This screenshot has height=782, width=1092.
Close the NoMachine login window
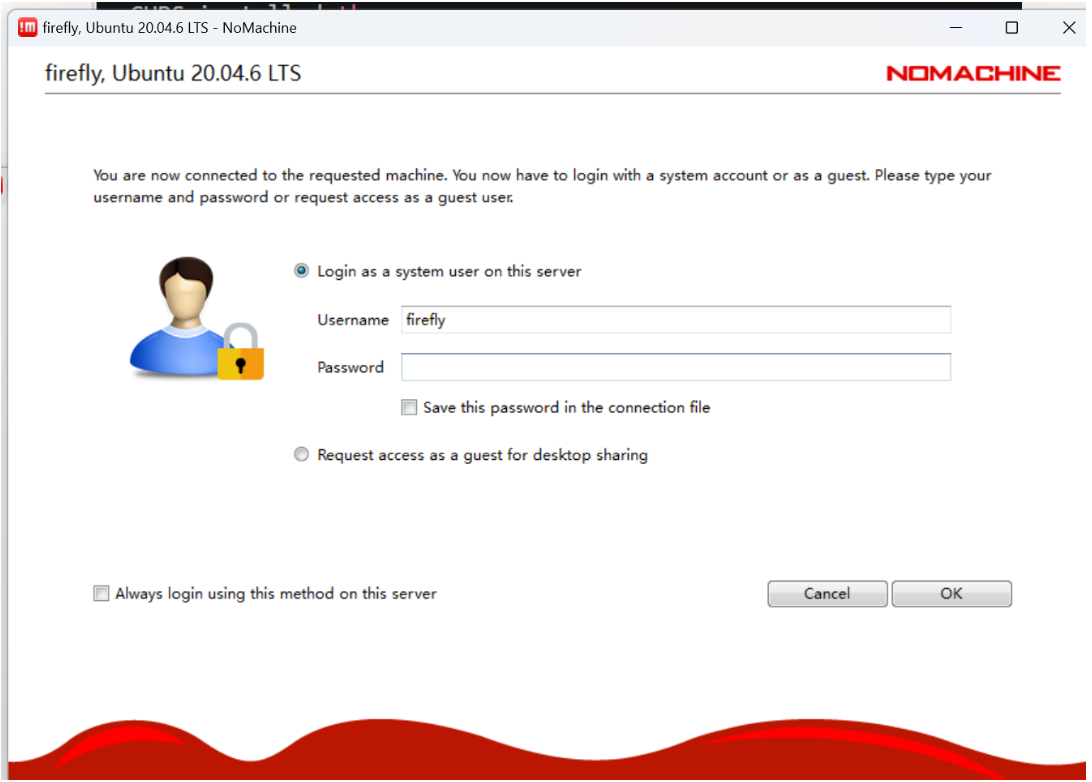(1068, 27)
